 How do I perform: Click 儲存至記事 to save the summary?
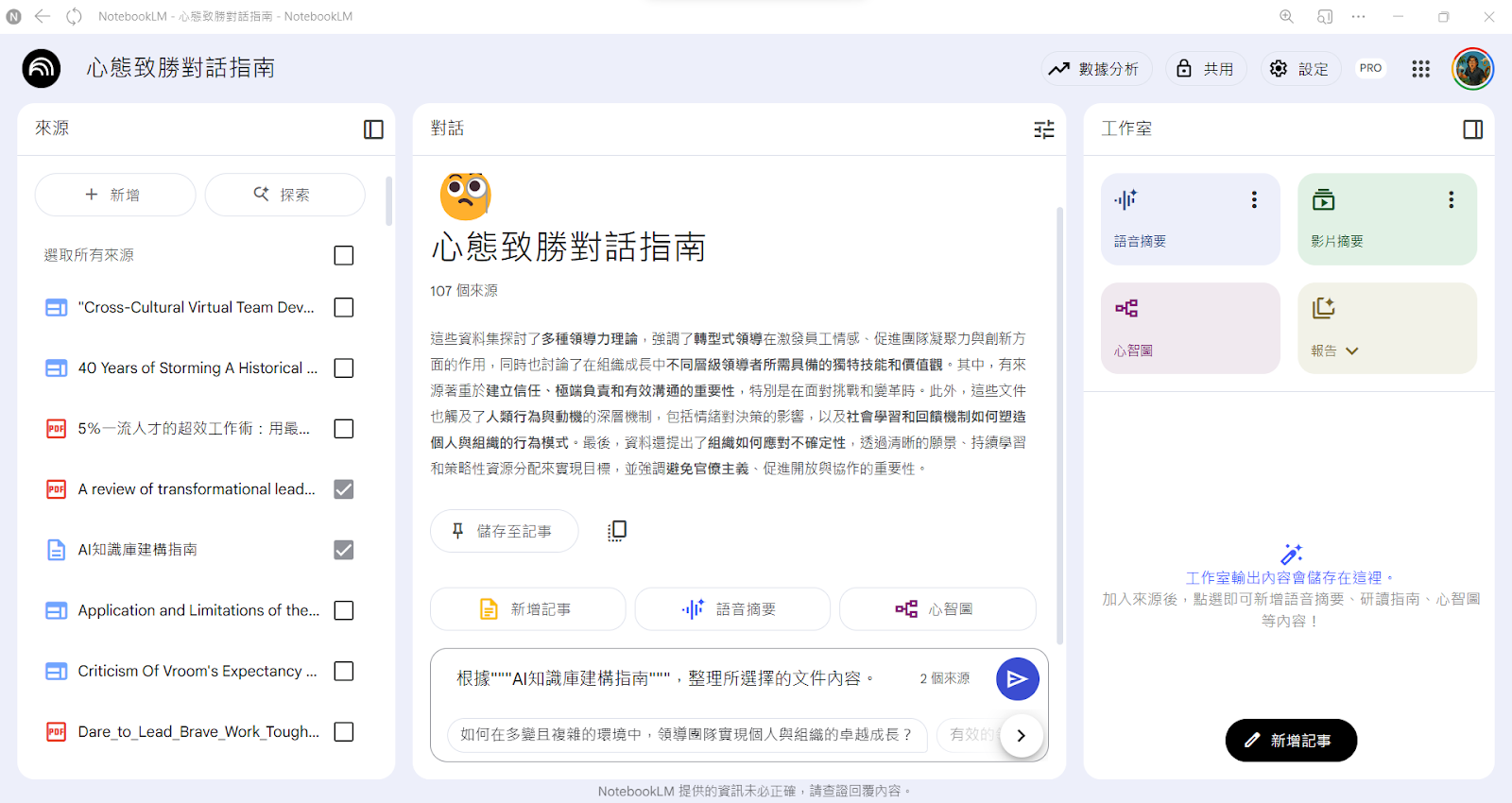click(x=504, y=531)
